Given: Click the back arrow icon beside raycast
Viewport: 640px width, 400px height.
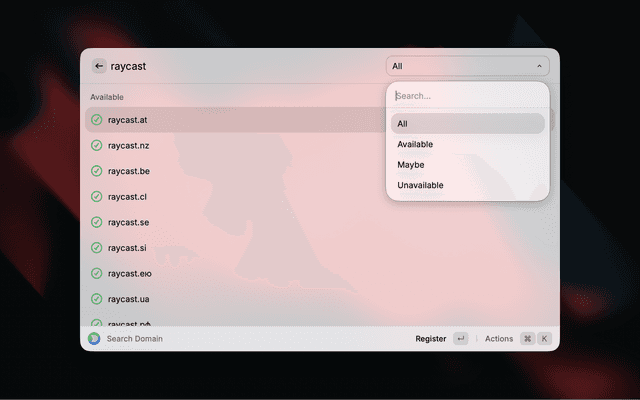Looking at the screenshot, I should click(x=99, y=66).
